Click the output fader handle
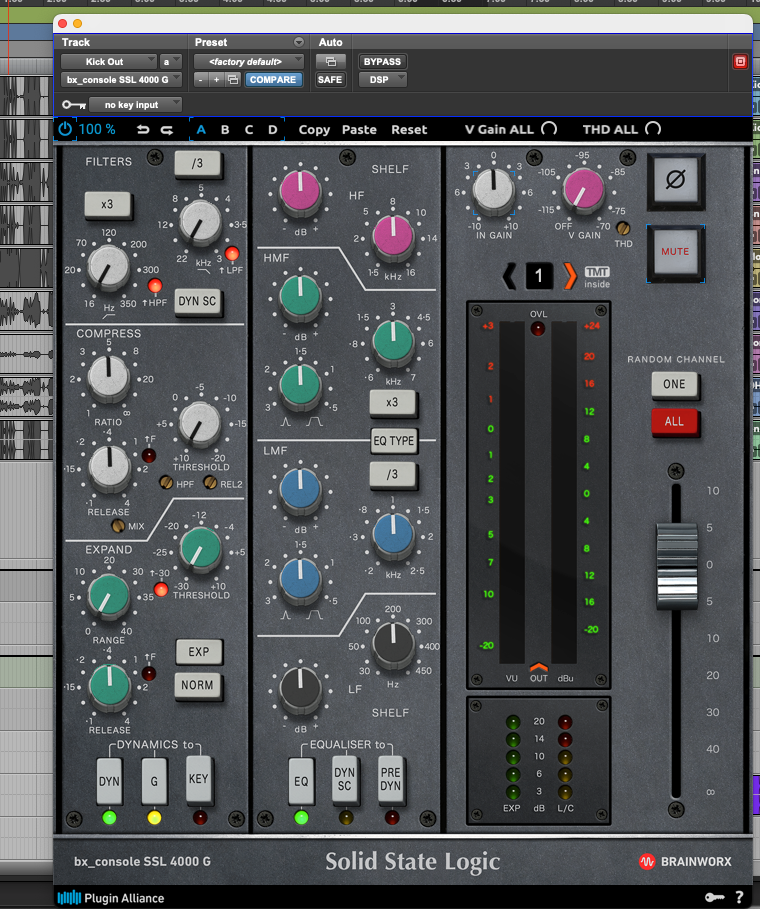 click(676, 566)
